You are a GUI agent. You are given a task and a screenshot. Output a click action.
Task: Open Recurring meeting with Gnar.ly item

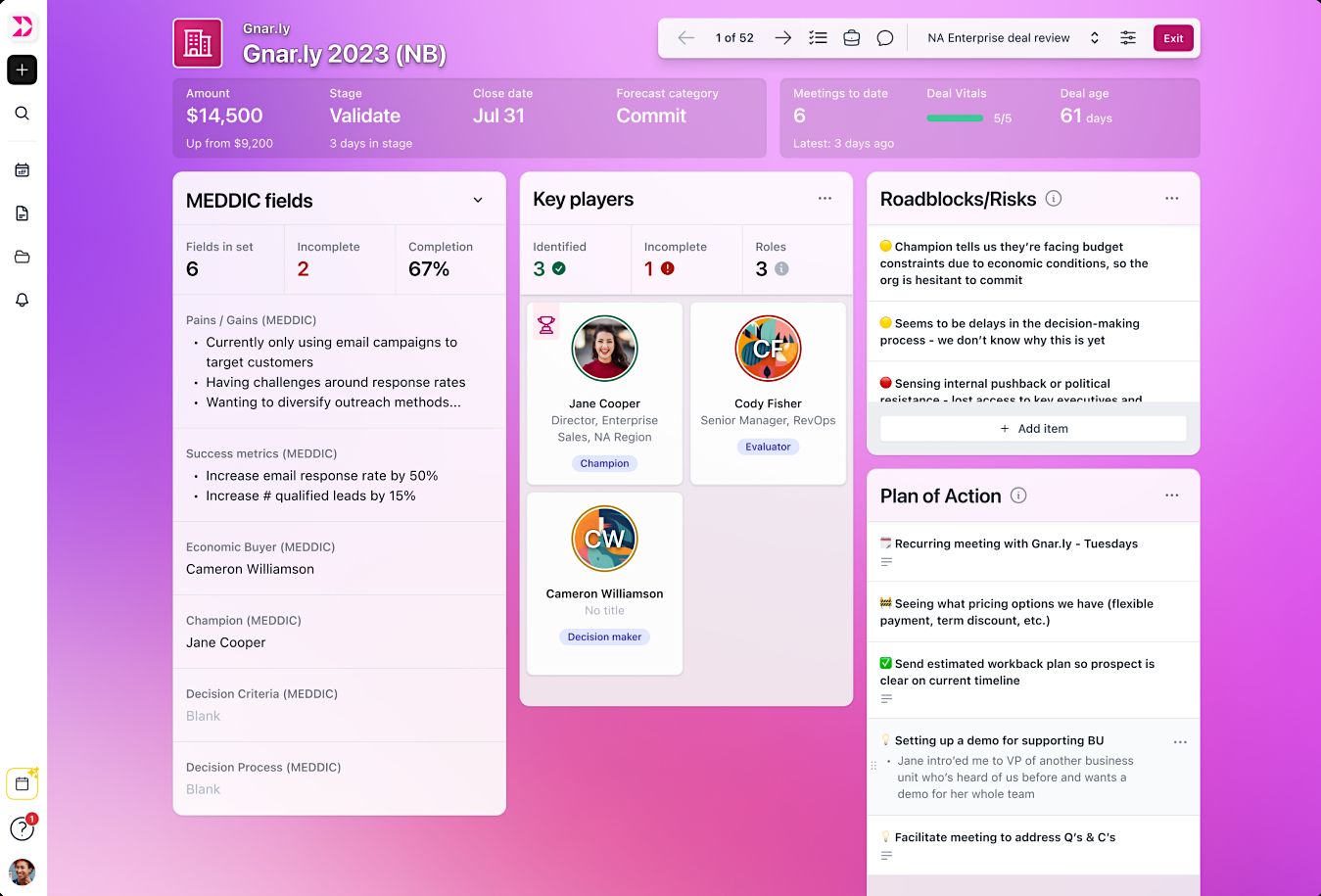point(1033,552)
